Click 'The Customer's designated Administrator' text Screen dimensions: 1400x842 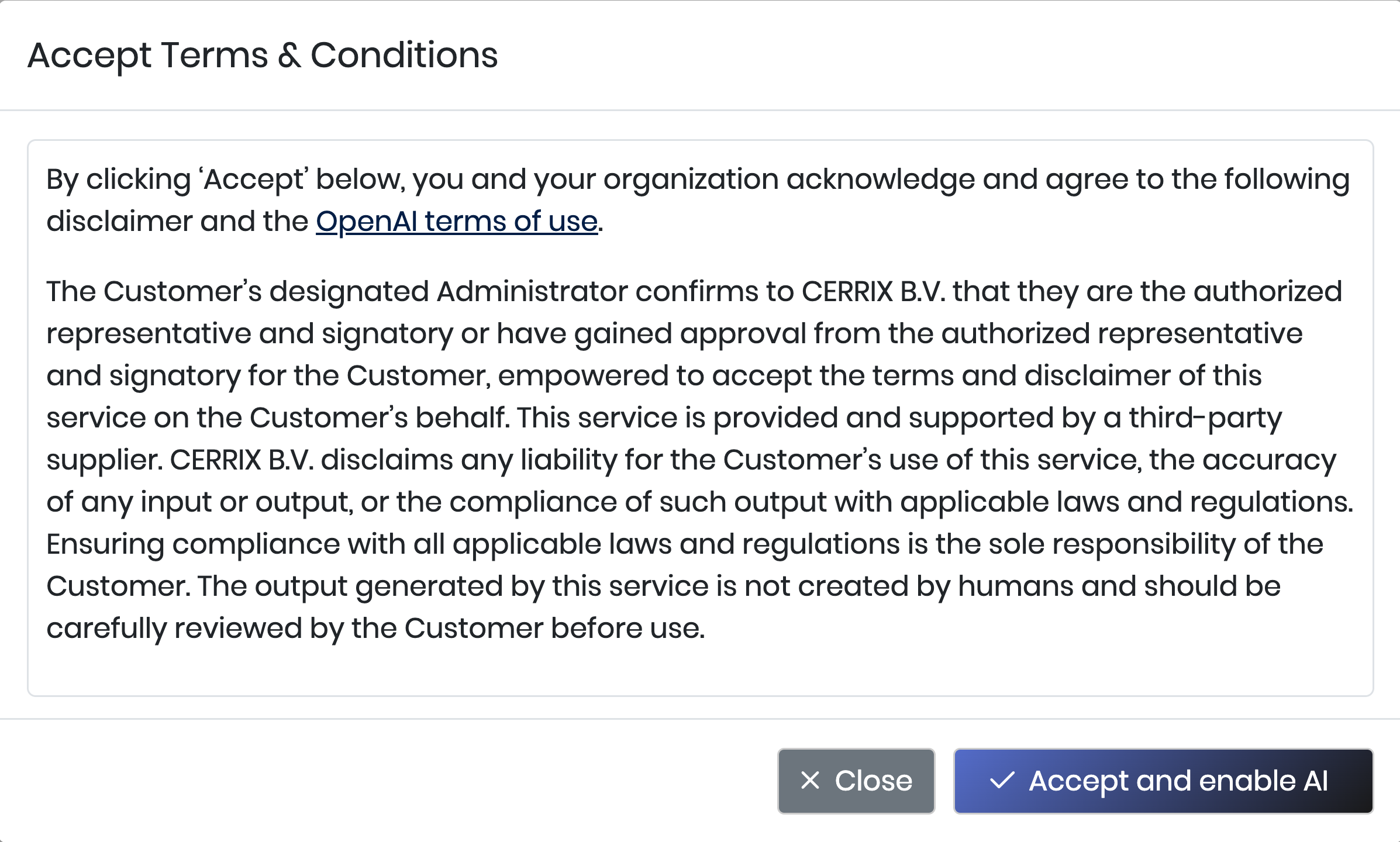(x=336, y=292)
